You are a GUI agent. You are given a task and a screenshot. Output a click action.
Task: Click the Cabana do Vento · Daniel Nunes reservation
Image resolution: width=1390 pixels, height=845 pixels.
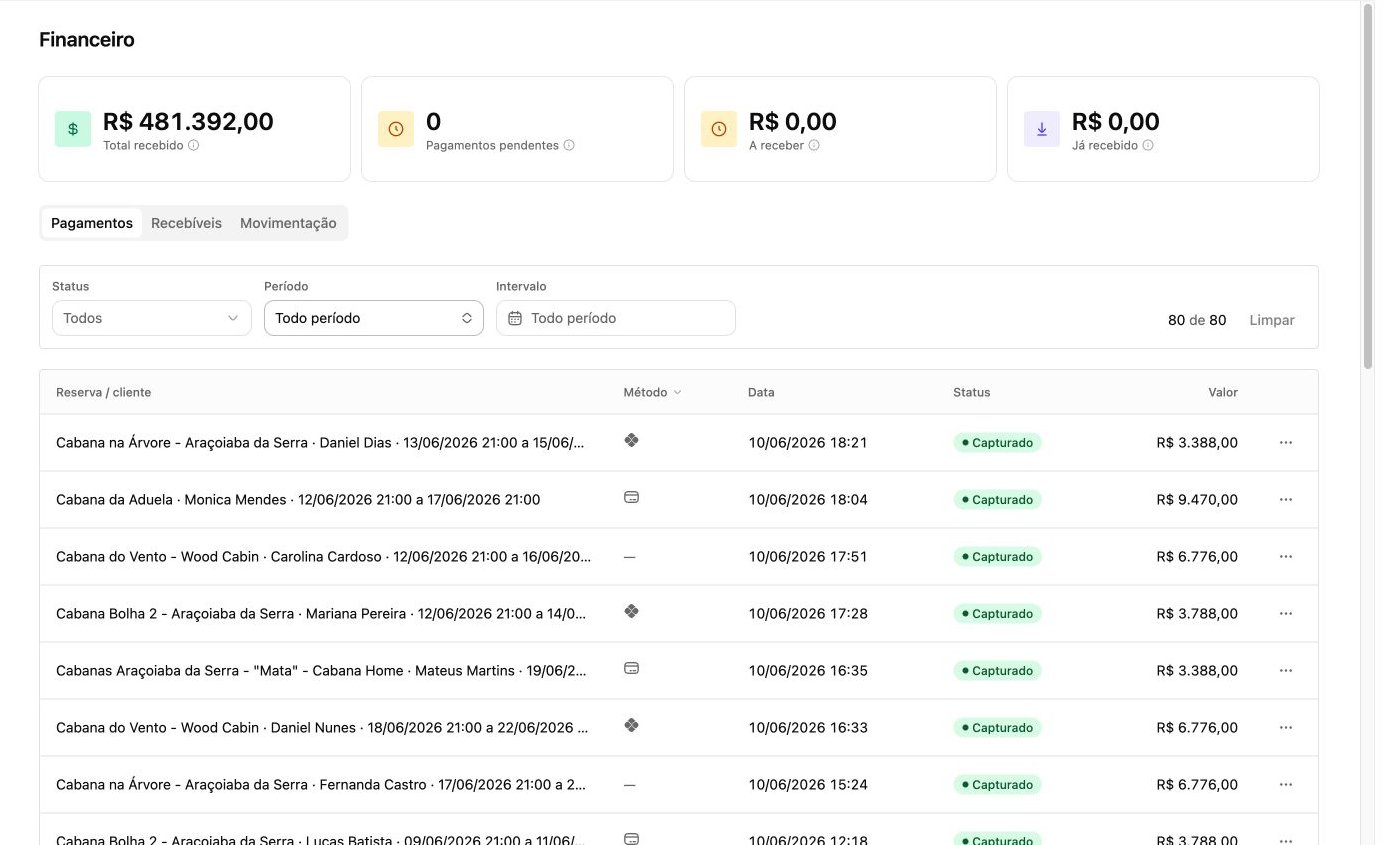(x=322, y=727)
